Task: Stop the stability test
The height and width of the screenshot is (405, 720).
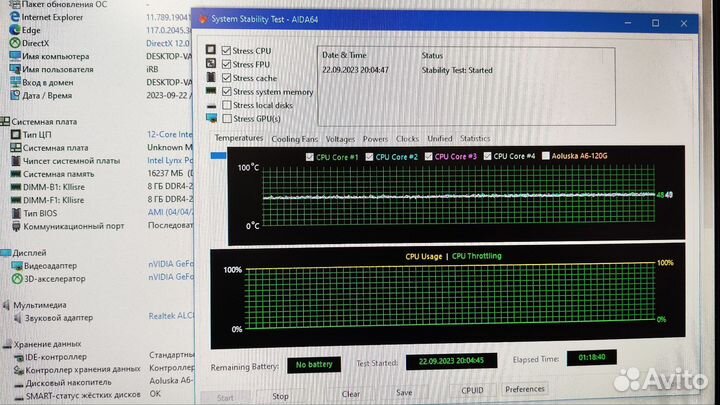Action: click(280, 396)
